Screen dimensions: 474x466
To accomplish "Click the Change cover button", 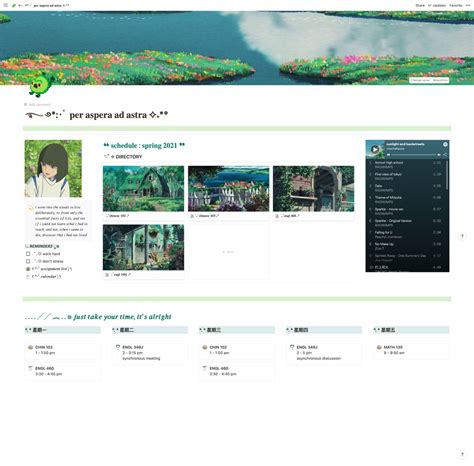I will pos(420,80).
